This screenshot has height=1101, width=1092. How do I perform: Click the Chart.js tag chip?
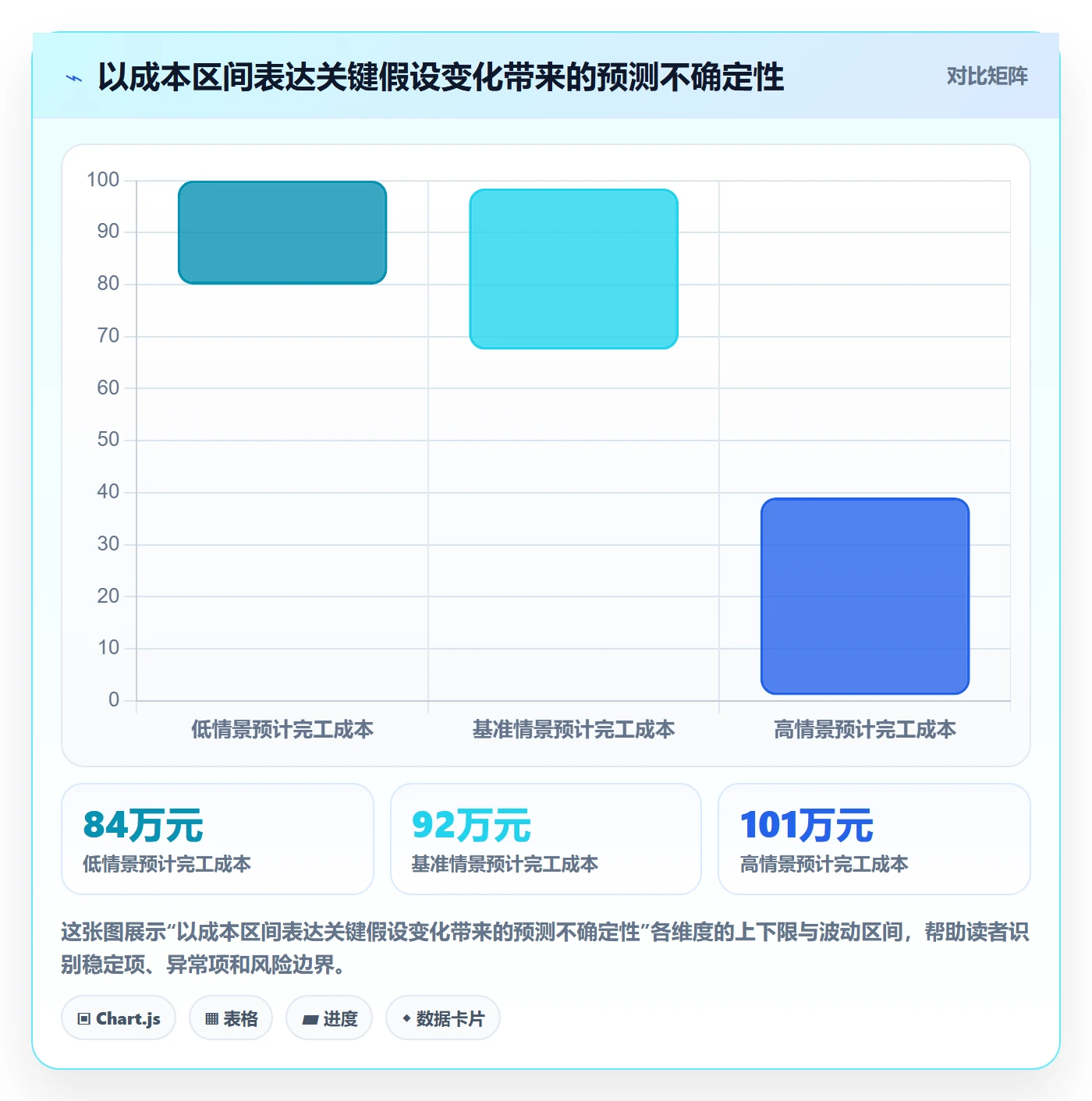pyautogui.click(x=119, y=1018)
